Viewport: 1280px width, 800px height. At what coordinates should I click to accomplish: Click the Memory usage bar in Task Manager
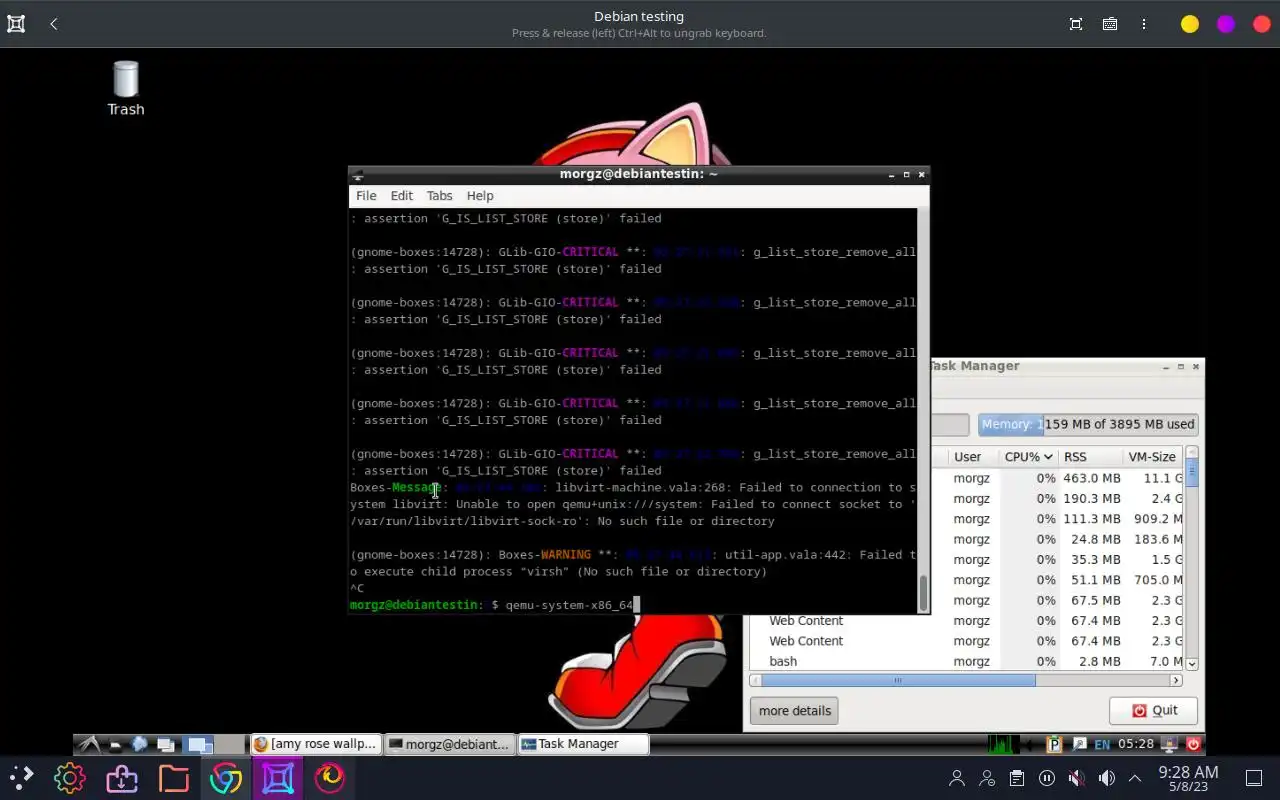tap(1088, 424)
